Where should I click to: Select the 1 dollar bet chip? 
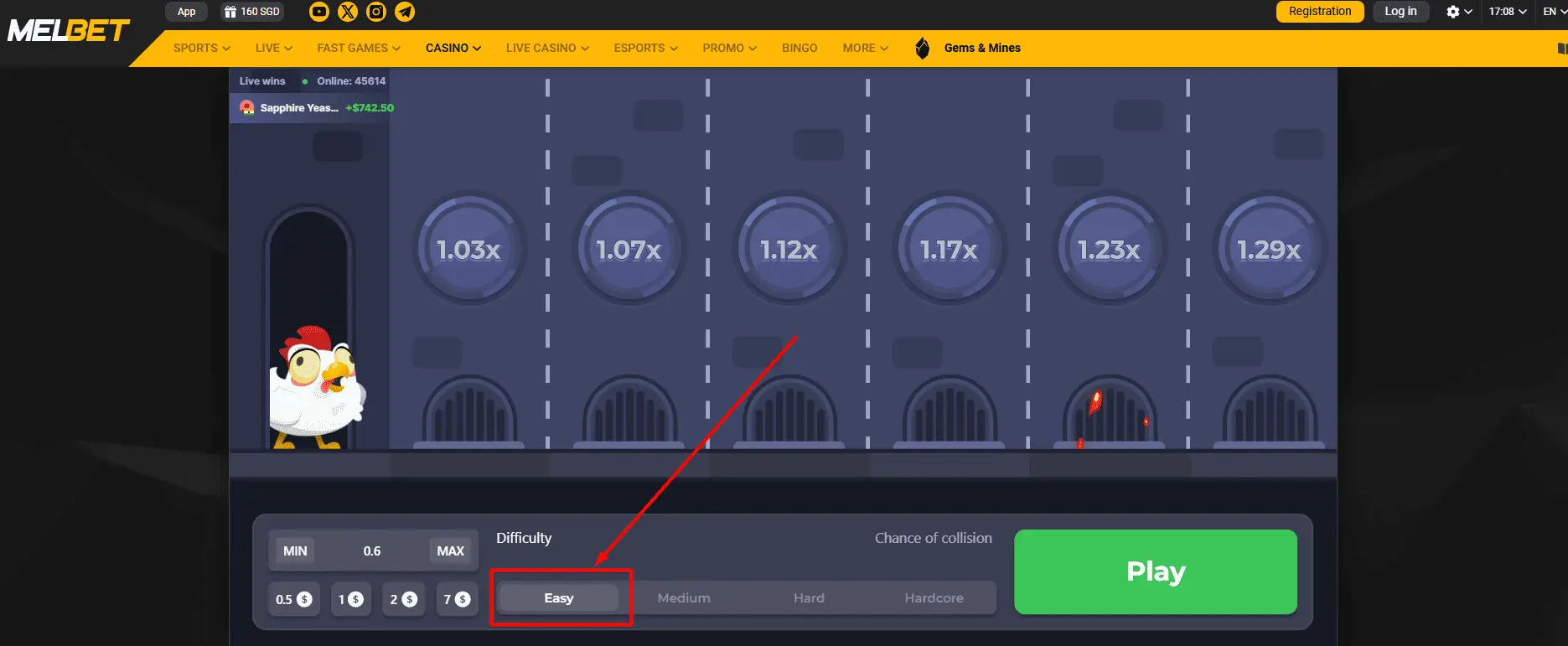pos(350,600)
